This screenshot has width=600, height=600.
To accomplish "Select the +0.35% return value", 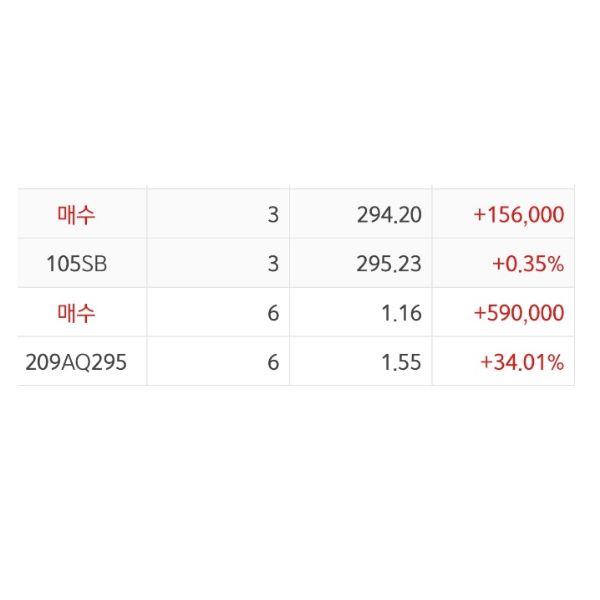I will tap(528, 264).
